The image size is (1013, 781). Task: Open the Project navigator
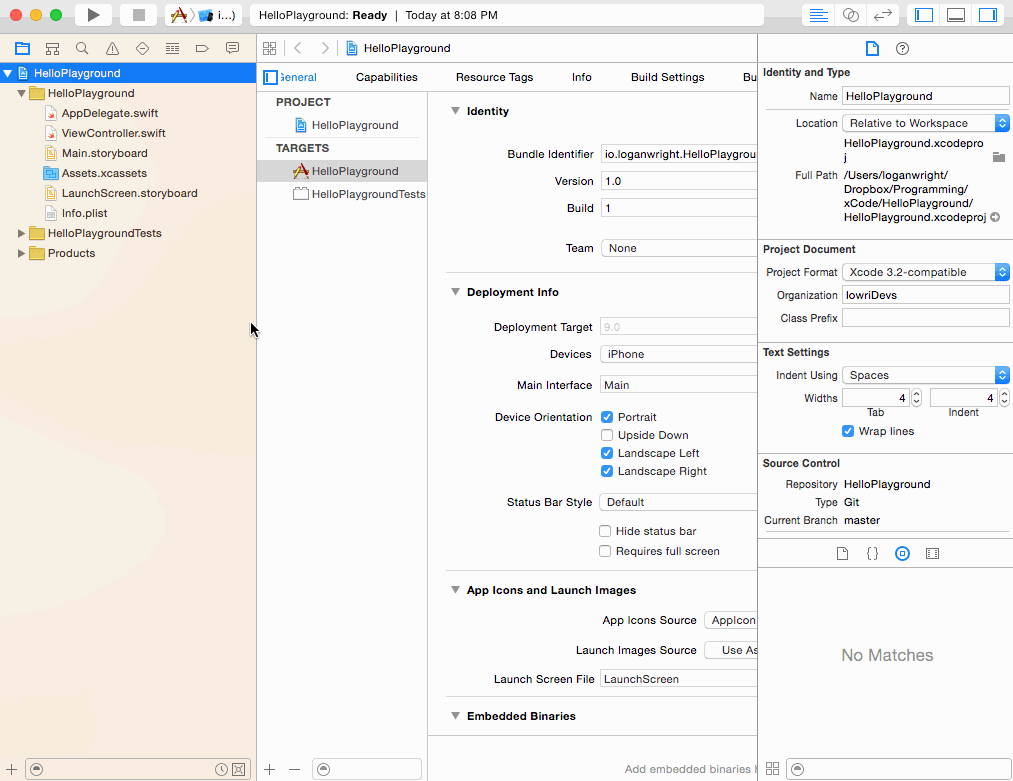coord(23,48)
